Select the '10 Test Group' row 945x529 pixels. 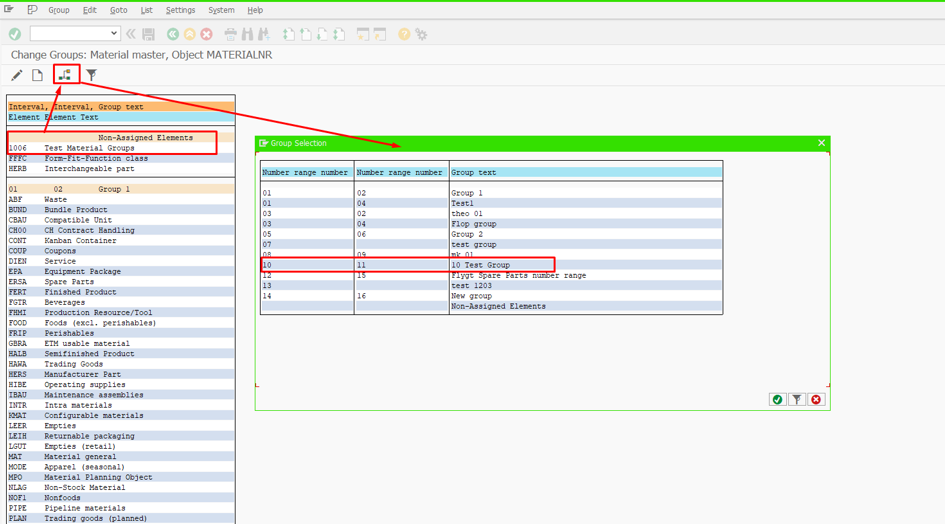tap(480, 265)
